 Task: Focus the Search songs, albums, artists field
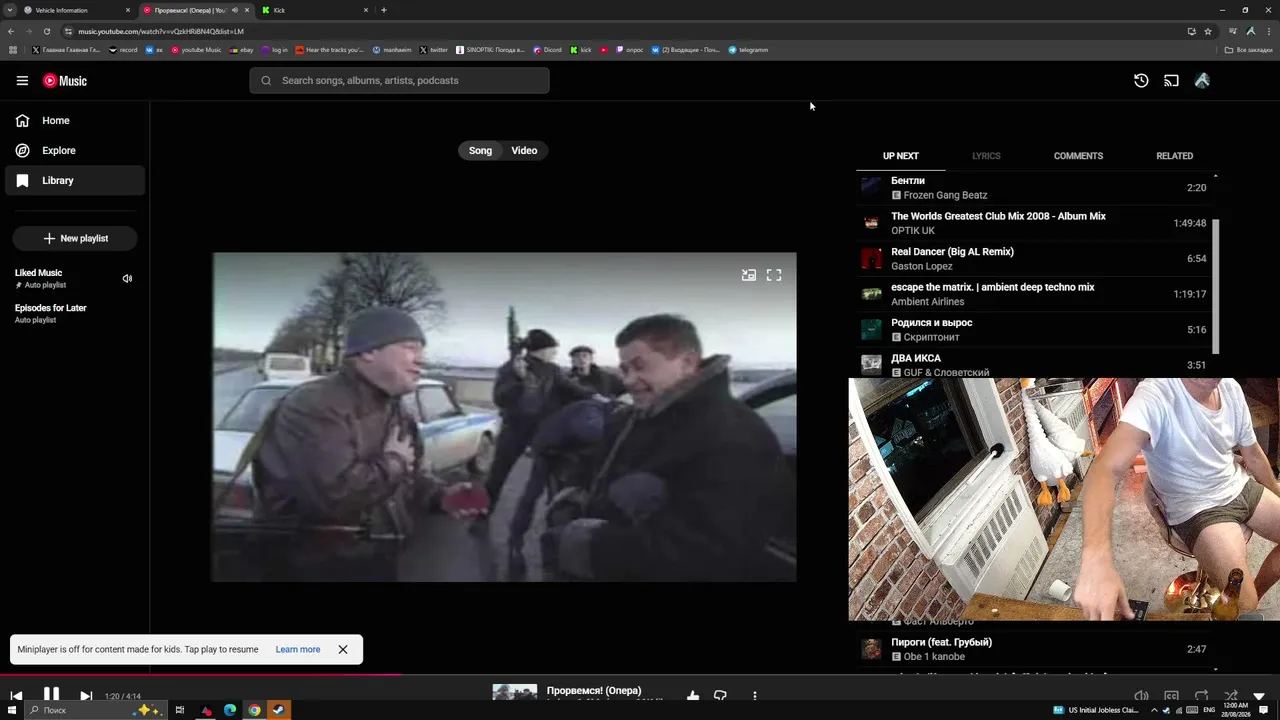tap(399, 81)
